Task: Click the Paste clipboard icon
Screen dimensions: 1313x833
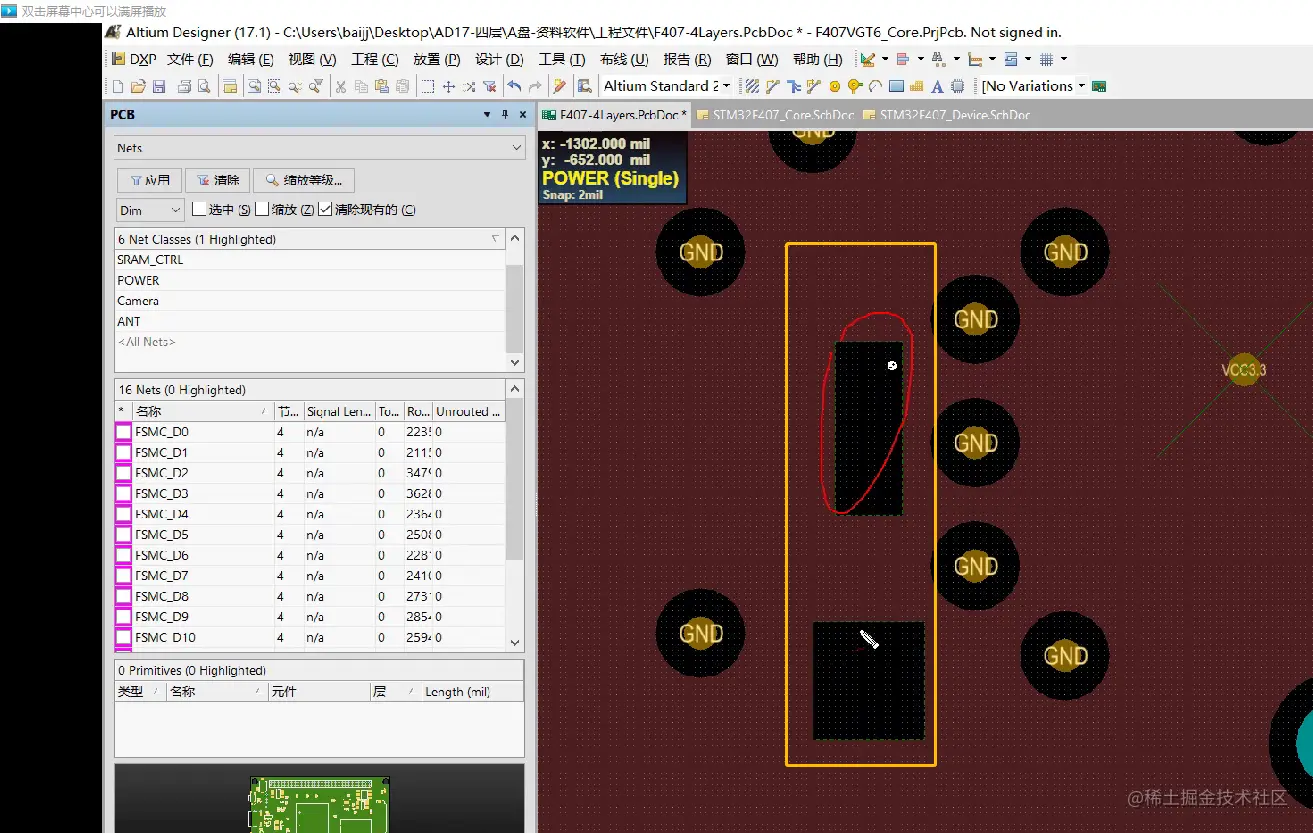Action: (382, 86)
